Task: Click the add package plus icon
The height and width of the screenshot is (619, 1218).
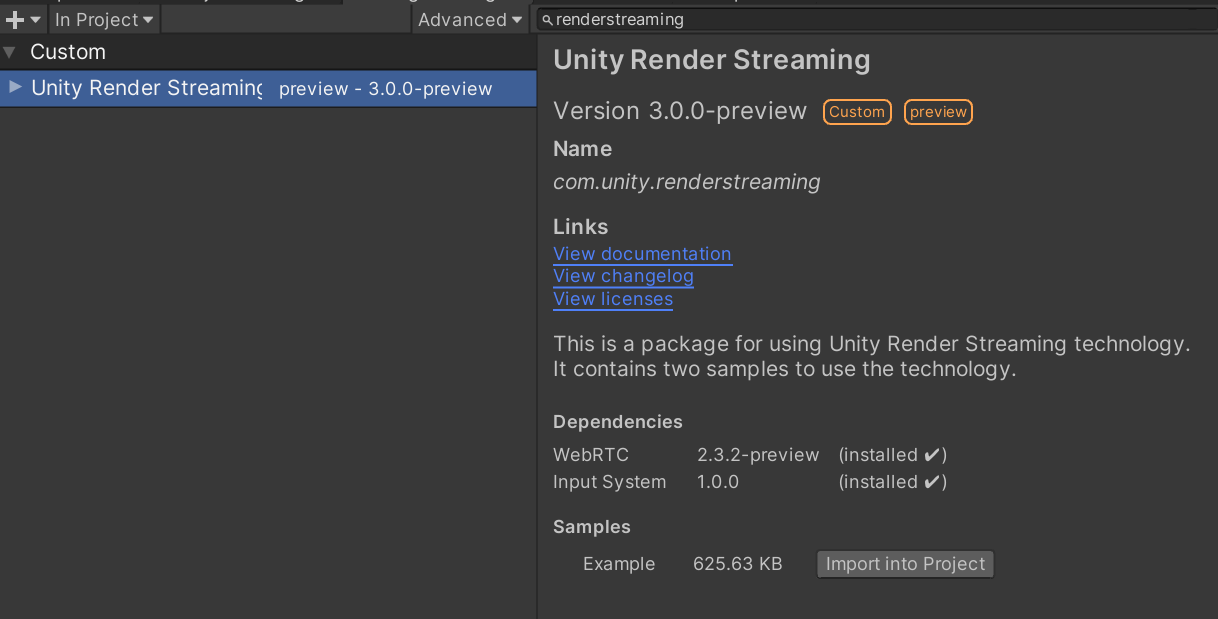Action: tap(14, 19)
